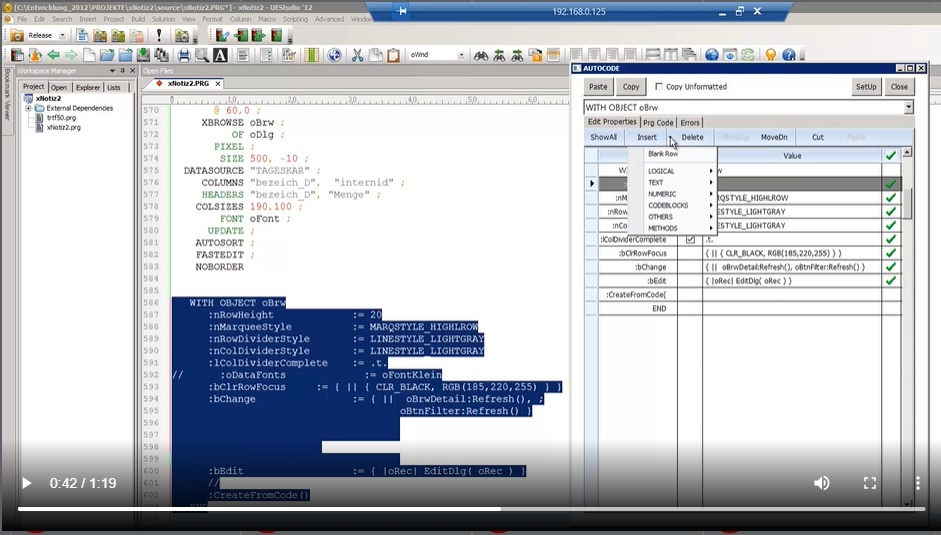Click the green refresh arrows icon

point(747,55)
